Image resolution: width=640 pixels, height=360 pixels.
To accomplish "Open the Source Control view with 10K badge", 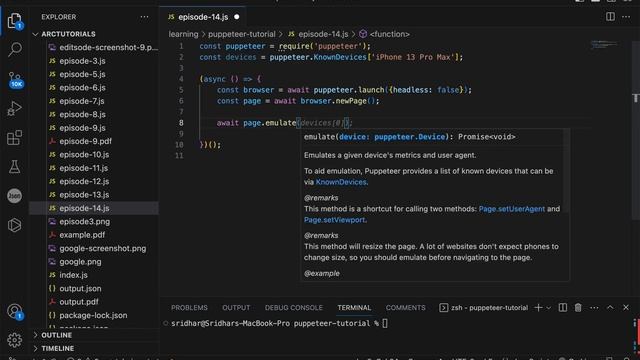I will 16,80.
